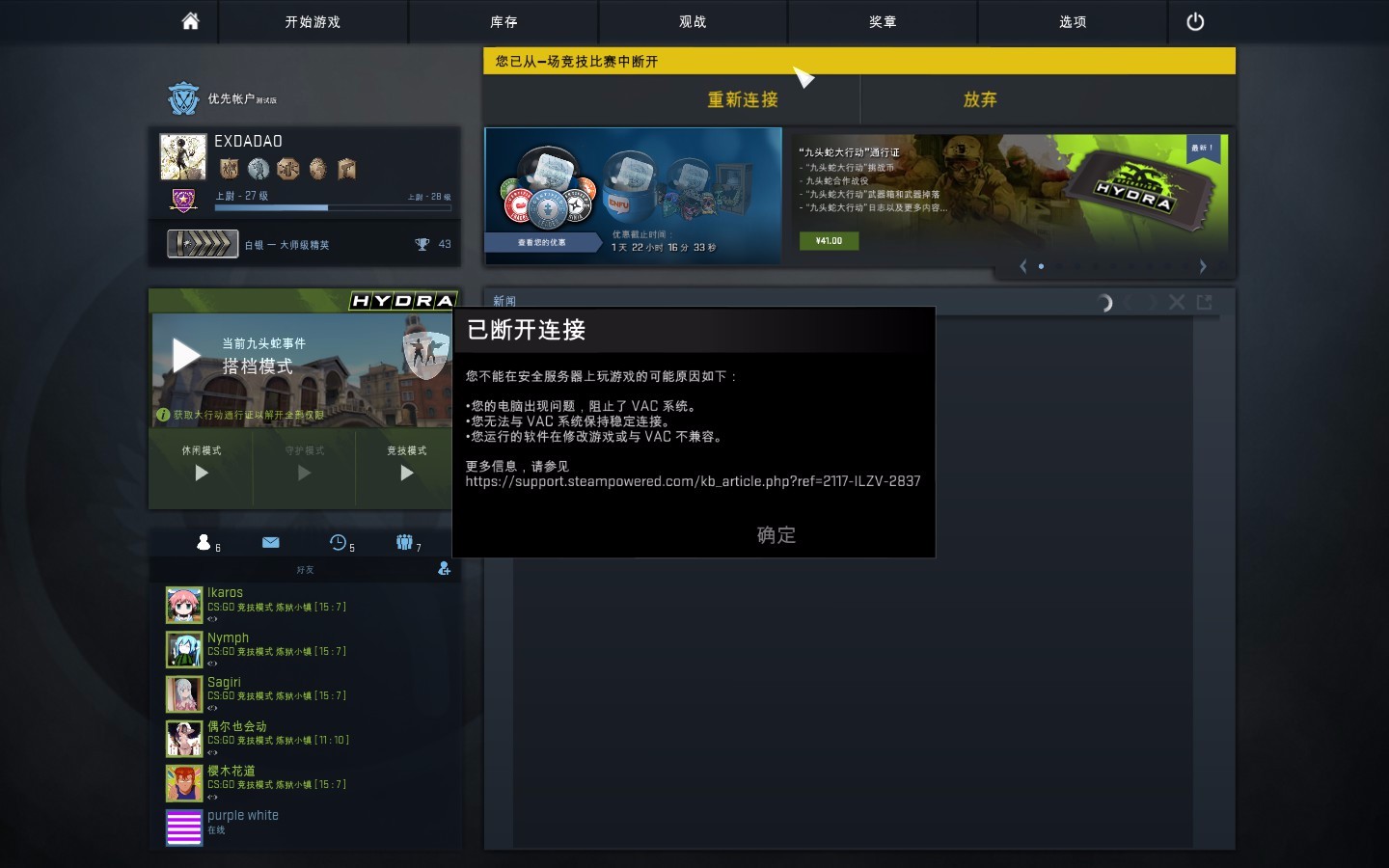
Task: Go to next store banner arrow
Action: pos(1203,266)
